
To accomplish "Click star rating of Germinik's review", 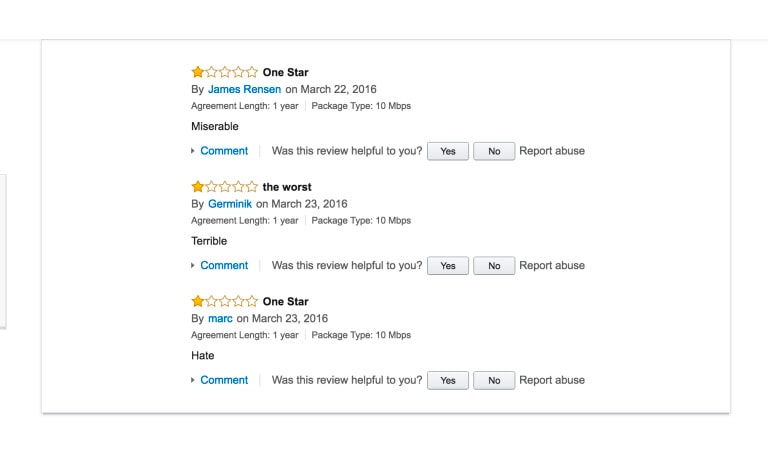I will [224, 187].
